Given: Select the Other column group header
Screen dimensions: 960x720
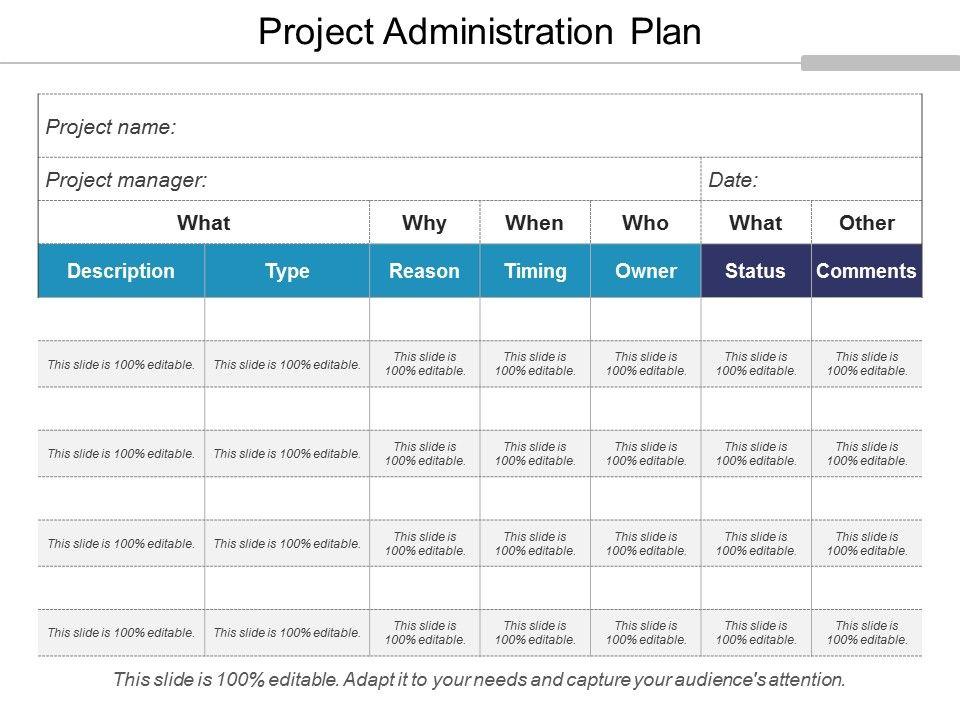Looking at the screenshot, I should [x=867, y=223].
